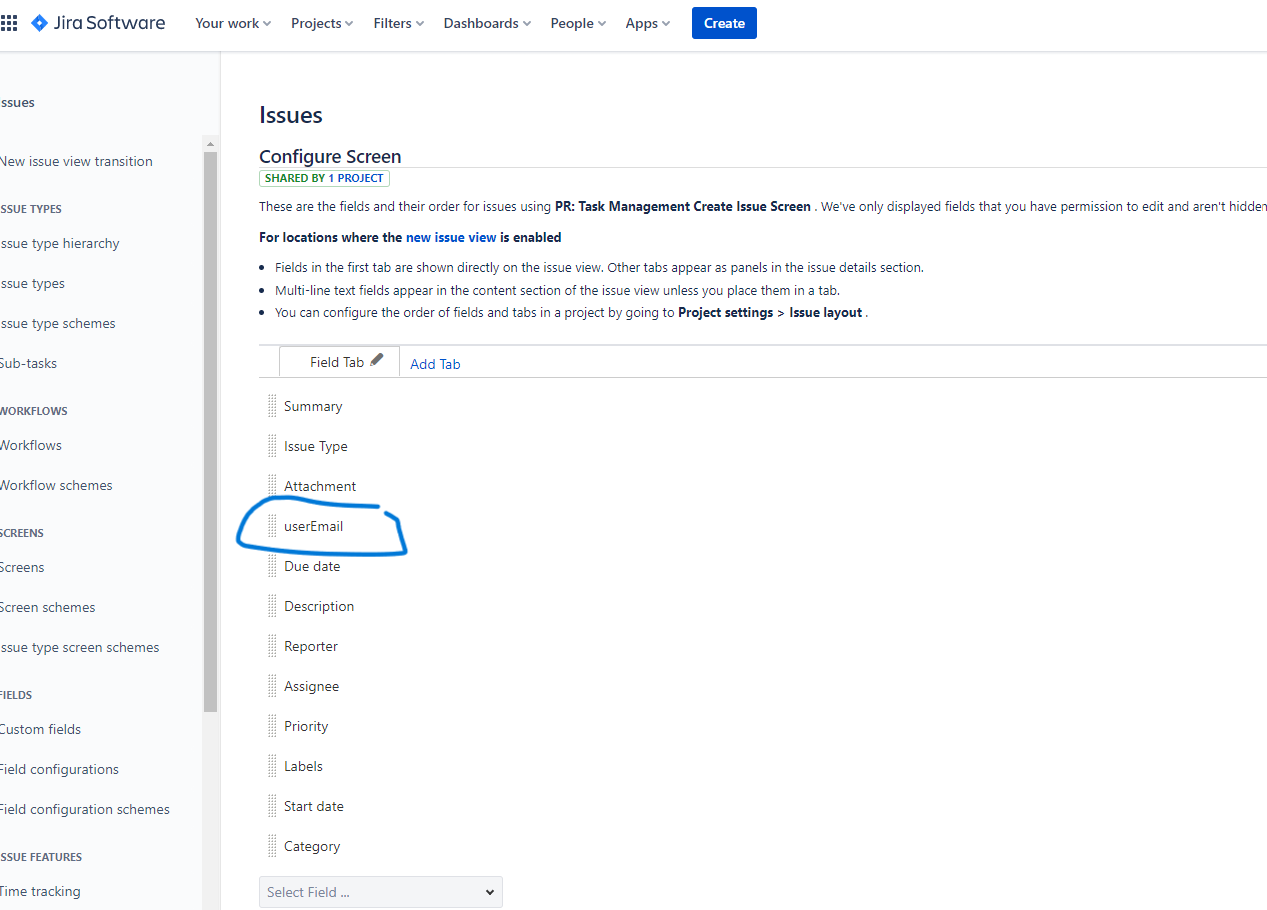Click the drag handle next to Priority

(x=271, y=725)
